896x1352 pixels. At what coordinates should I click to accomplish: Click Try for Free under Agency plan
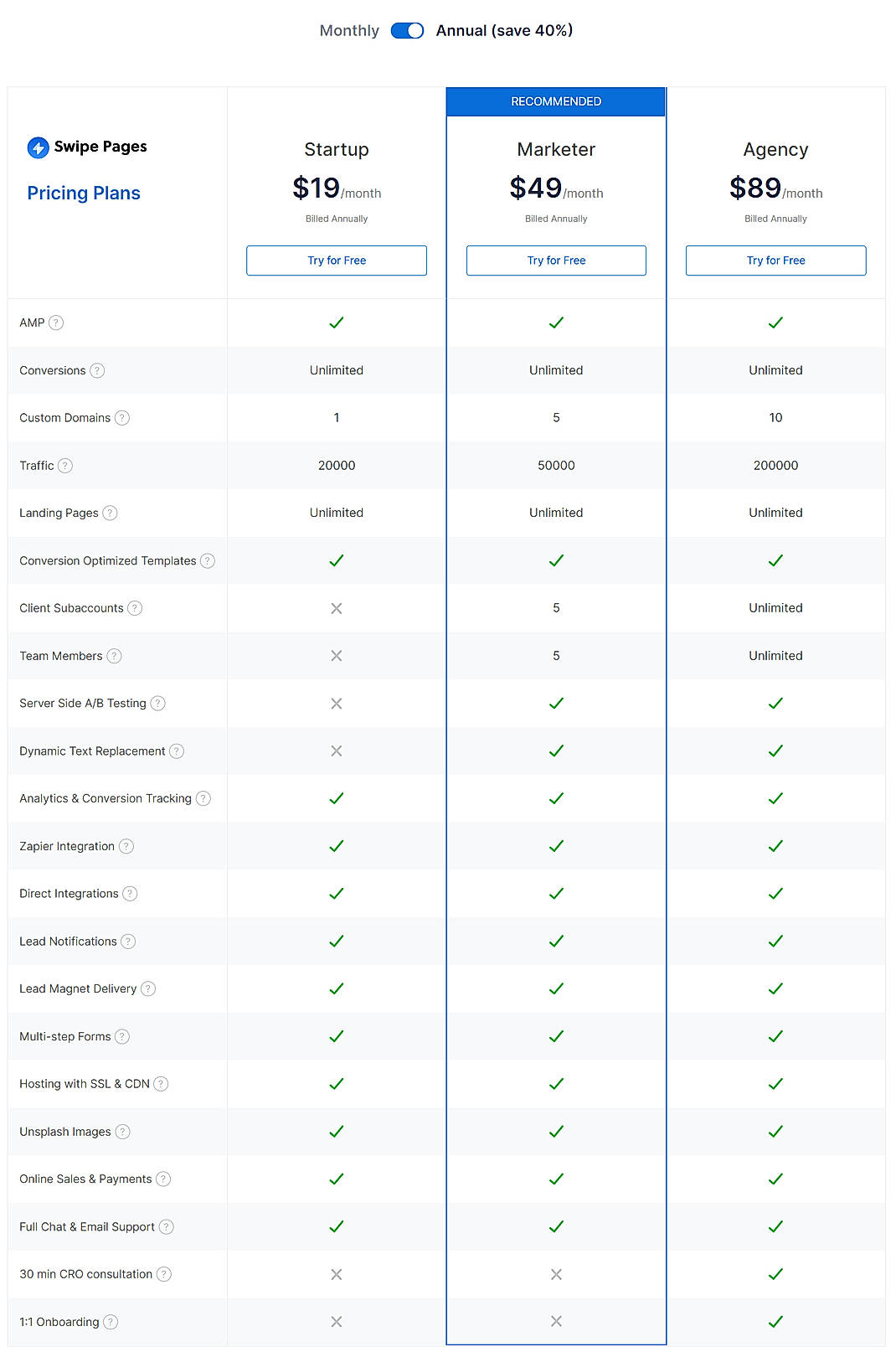tap(775, 260)
